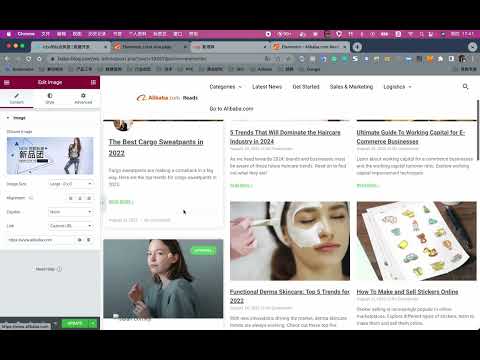Open The Best Cargo Sweatpants in 2023 article

click(156, 147)
